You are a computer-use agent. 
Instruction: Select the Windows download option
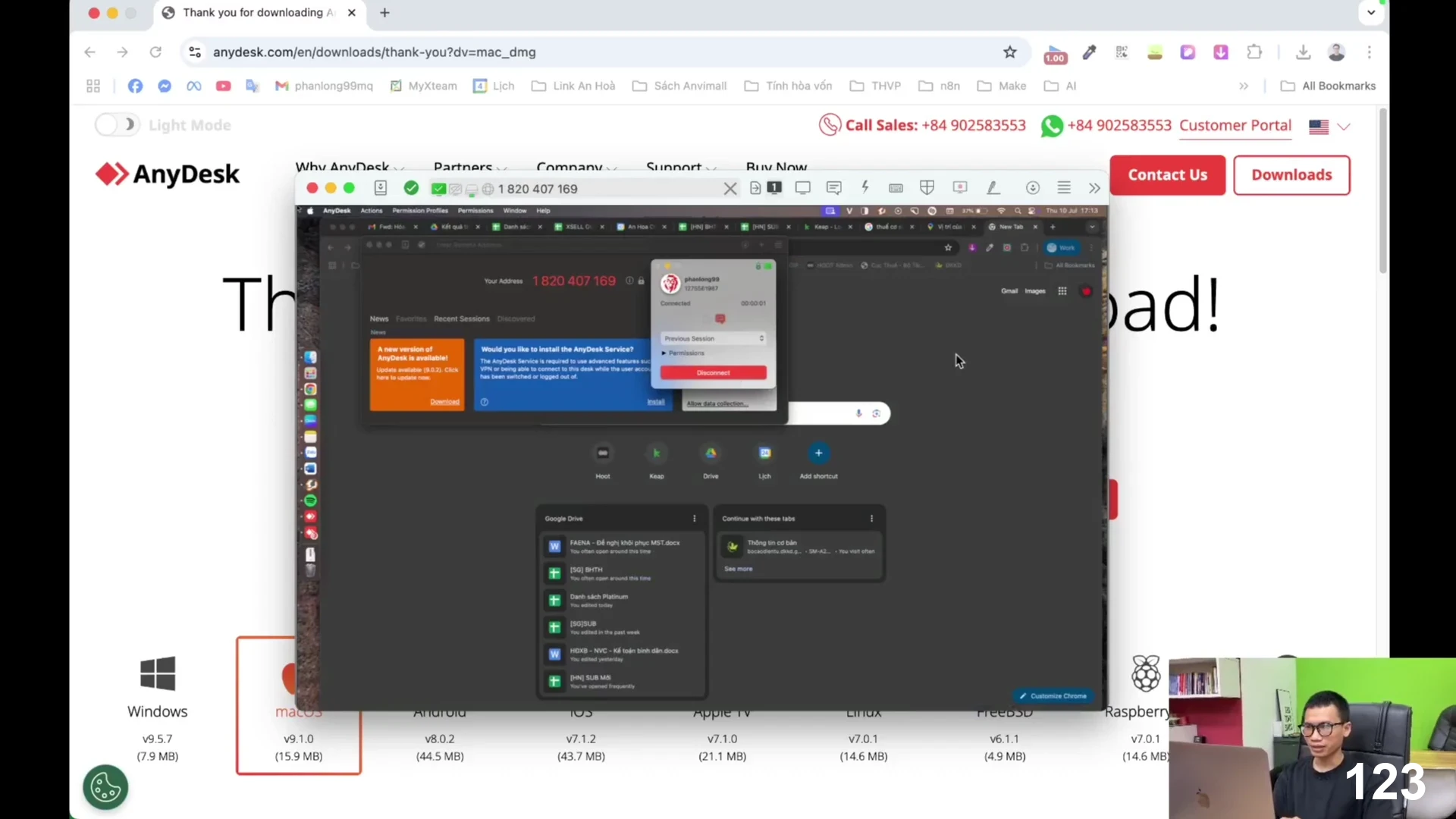click(158, 707)
